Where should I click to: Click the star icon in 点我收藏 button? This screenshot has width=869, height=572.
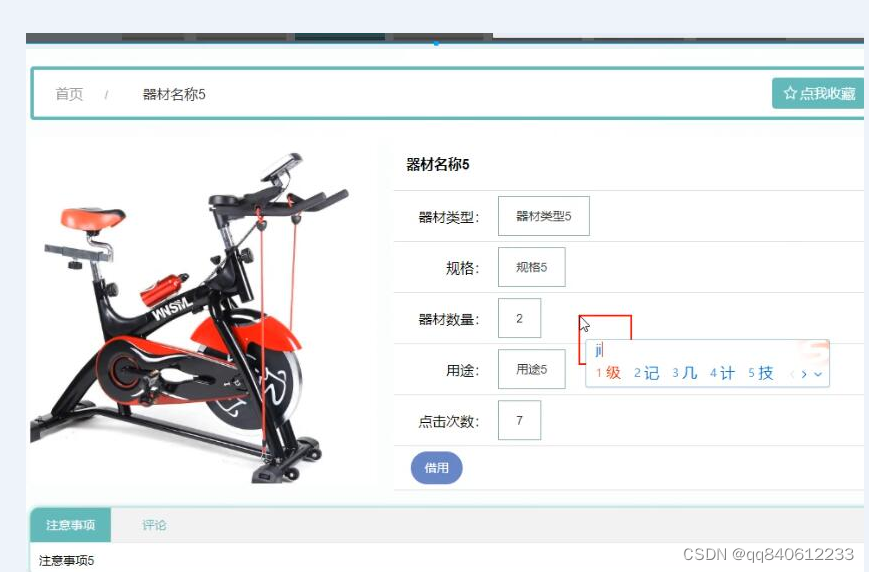pyautogui.click(x=790, y=93)
